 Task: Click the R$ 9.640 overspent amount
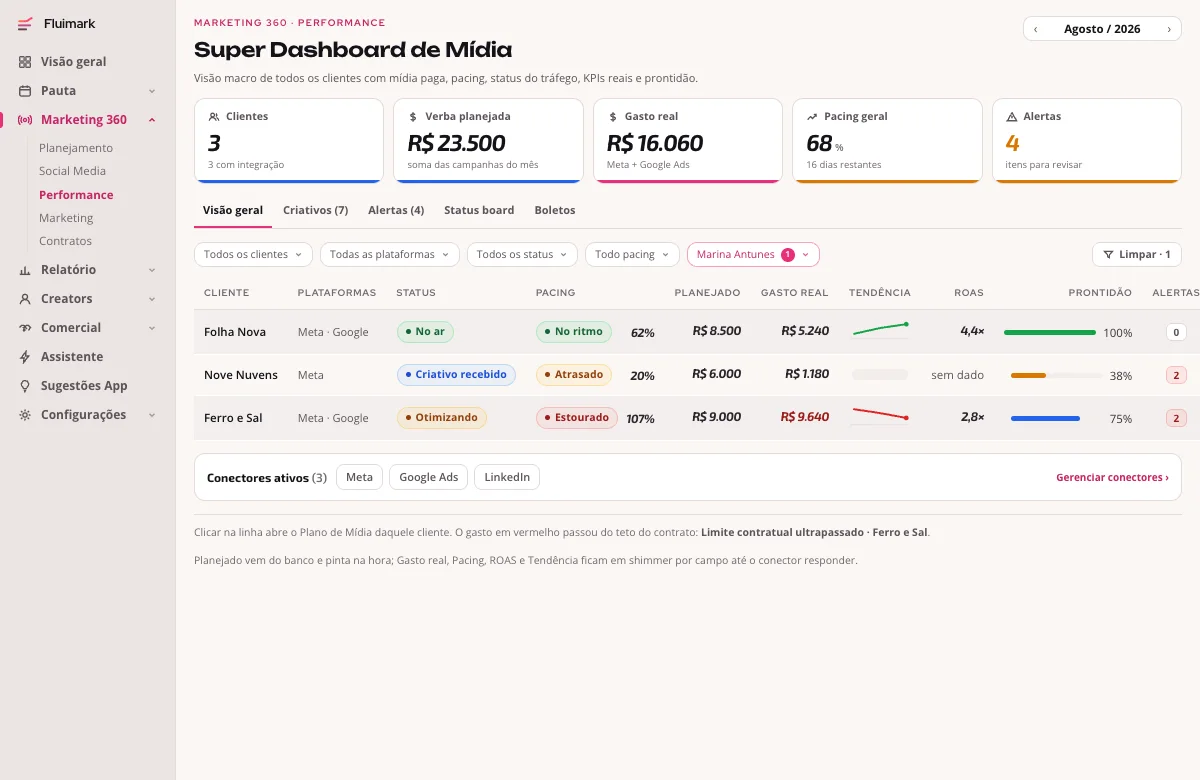coord(805,417)
